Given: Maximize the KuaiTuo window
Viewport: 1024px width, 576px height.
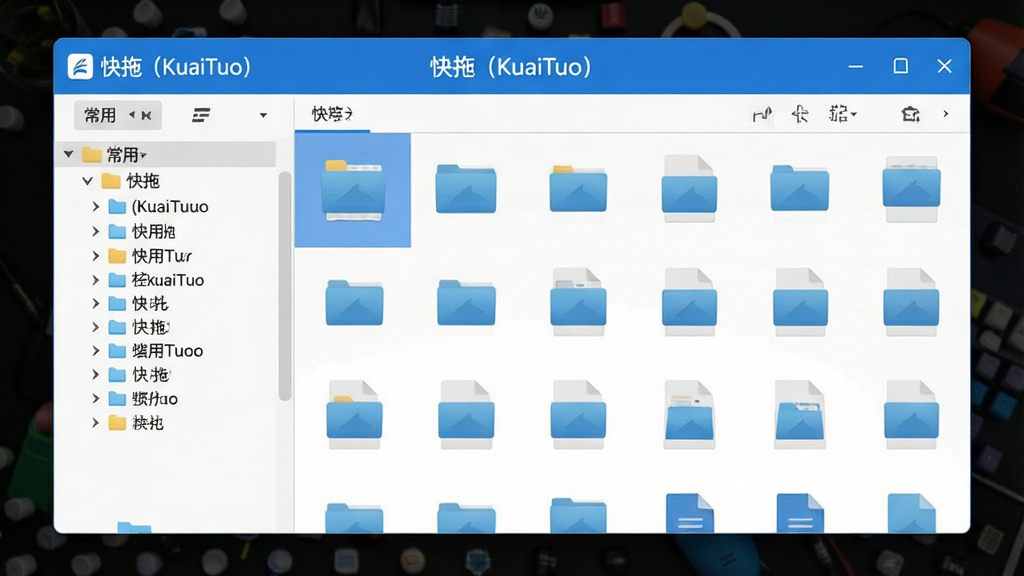Looking at the screenshot, I should [901, 66].
